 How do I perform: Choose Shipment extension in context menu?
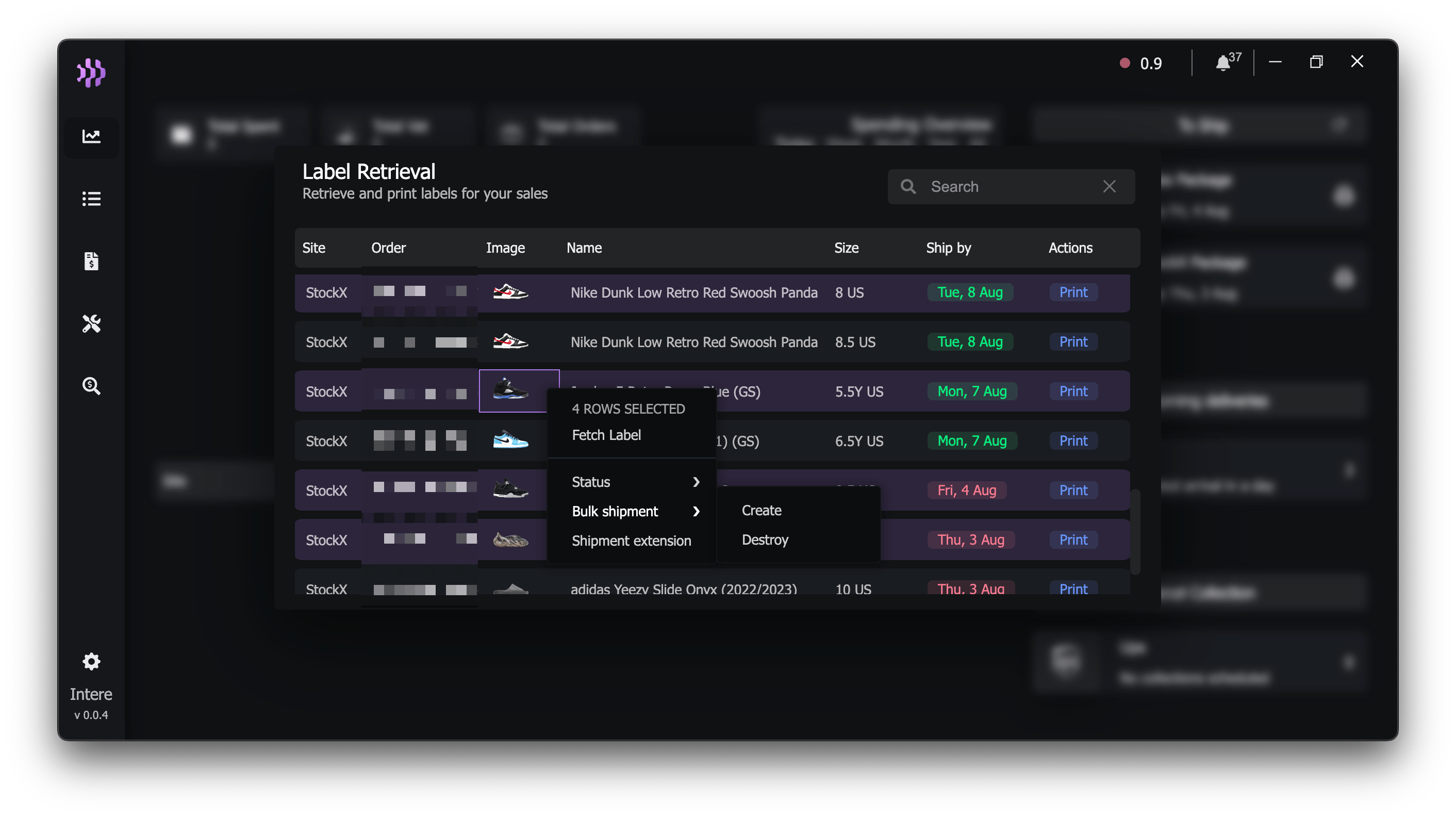[x=632, y=541]
